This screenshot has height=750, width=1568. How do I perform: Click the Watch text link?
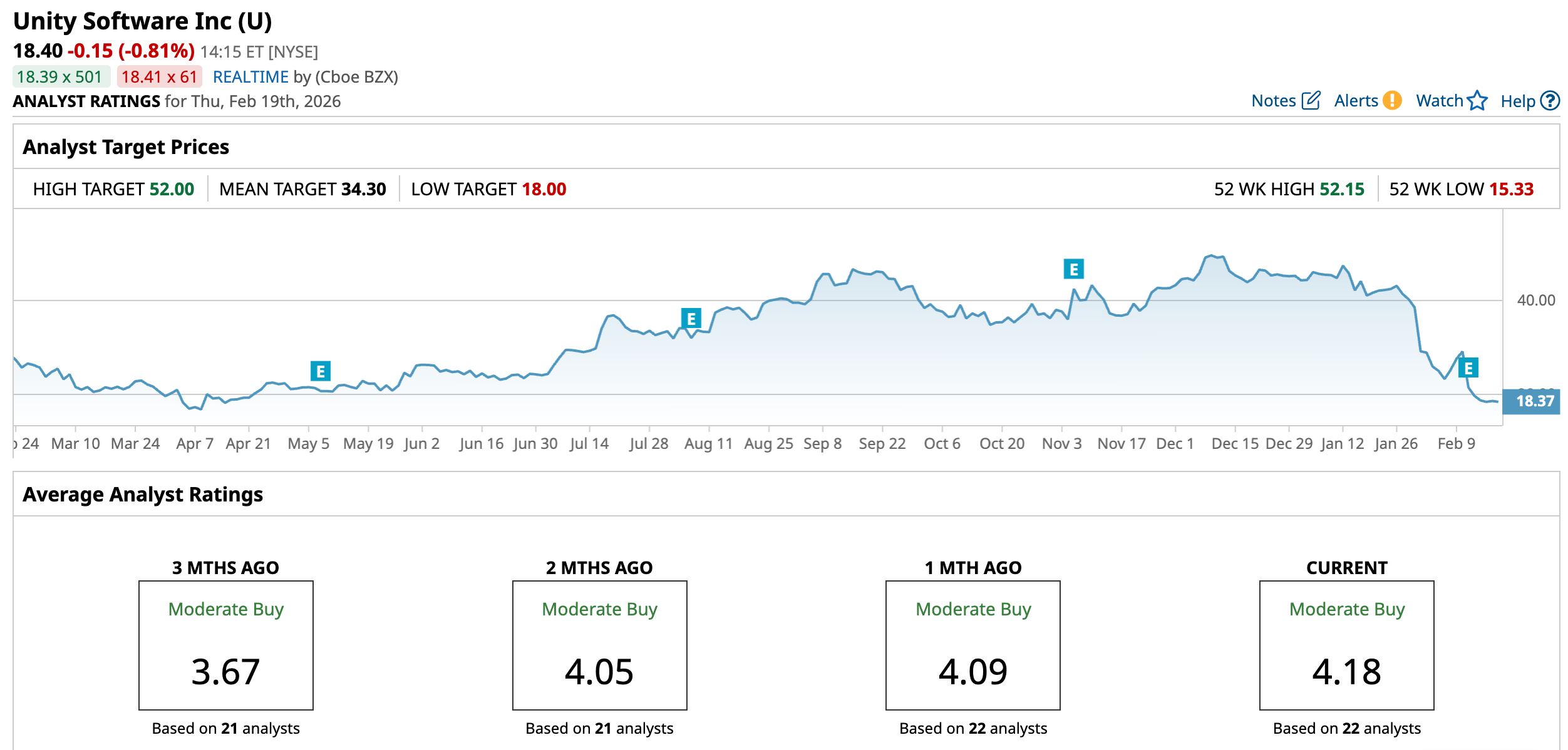click(x=1439, y=101)
